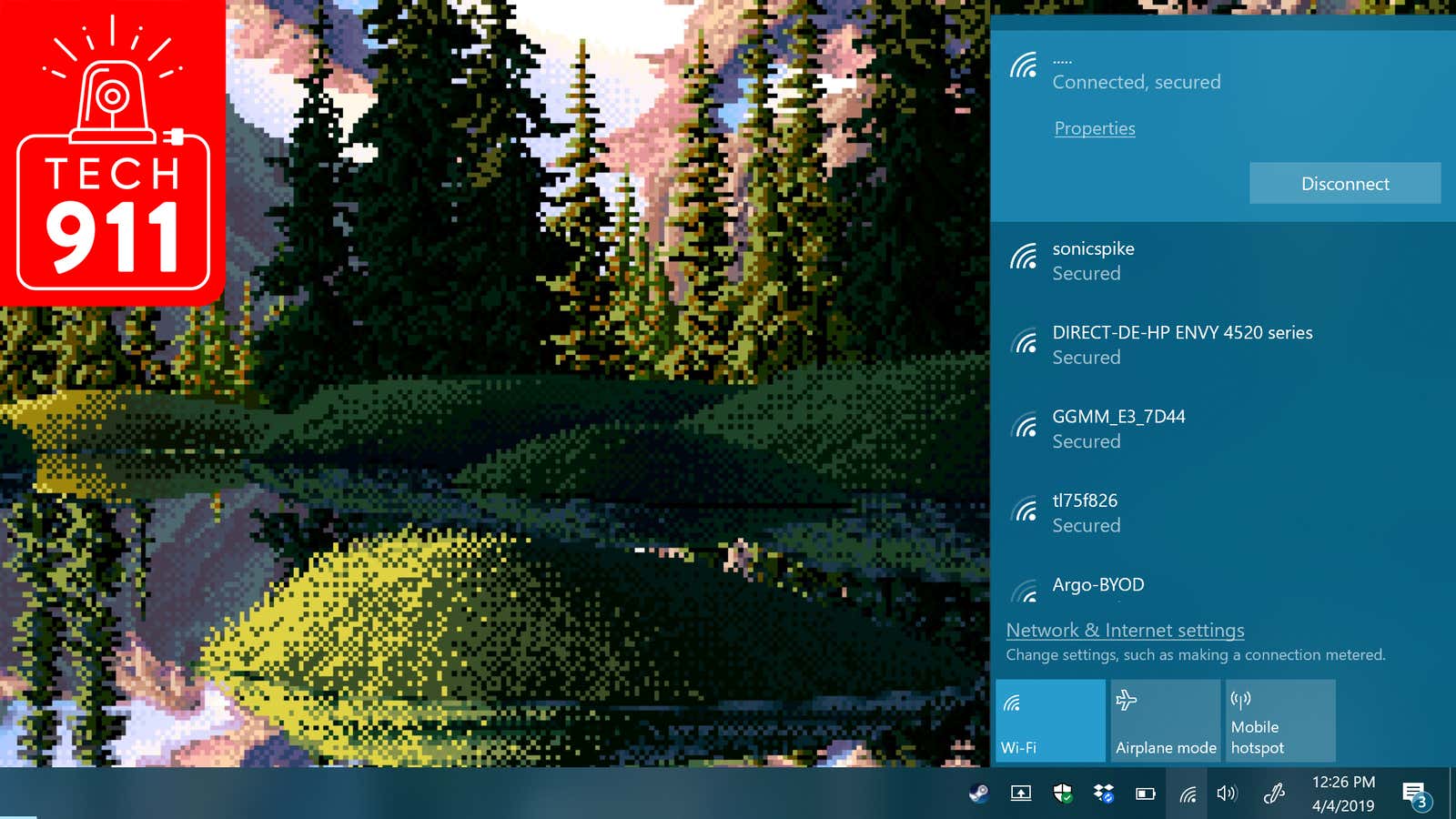Click the tl75f826 Wi-Fi signal icon
The width and height of the screenshot is (1456, 819).
coord(1025,510)
